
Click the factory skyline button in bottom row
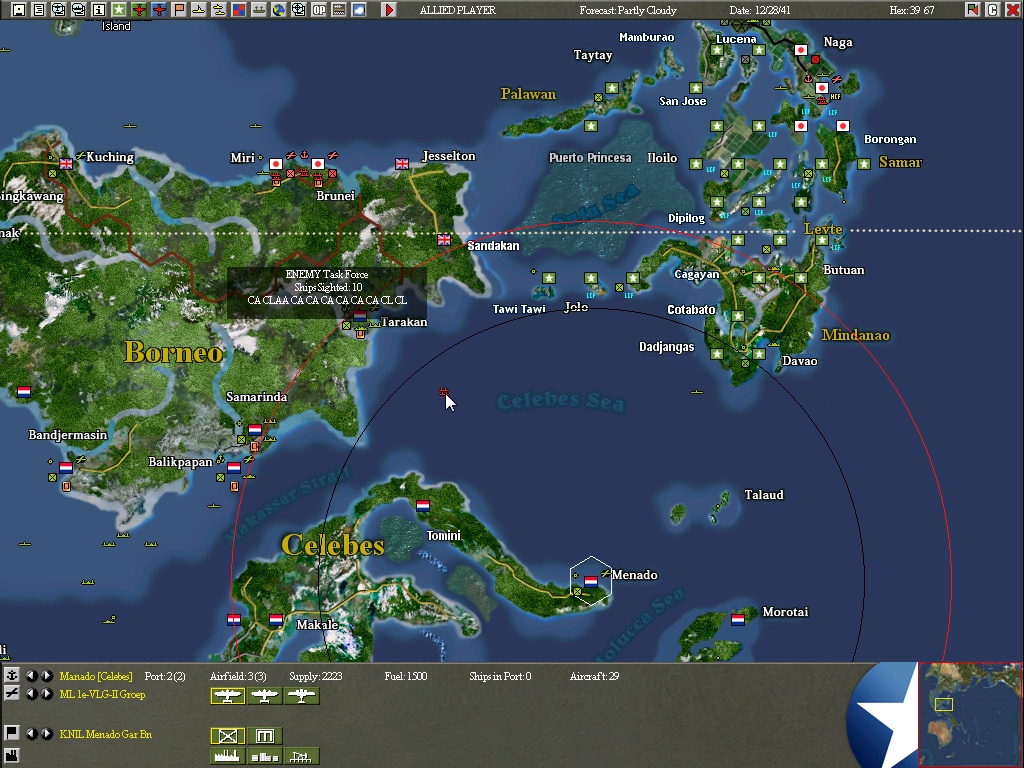coord(227,756)
